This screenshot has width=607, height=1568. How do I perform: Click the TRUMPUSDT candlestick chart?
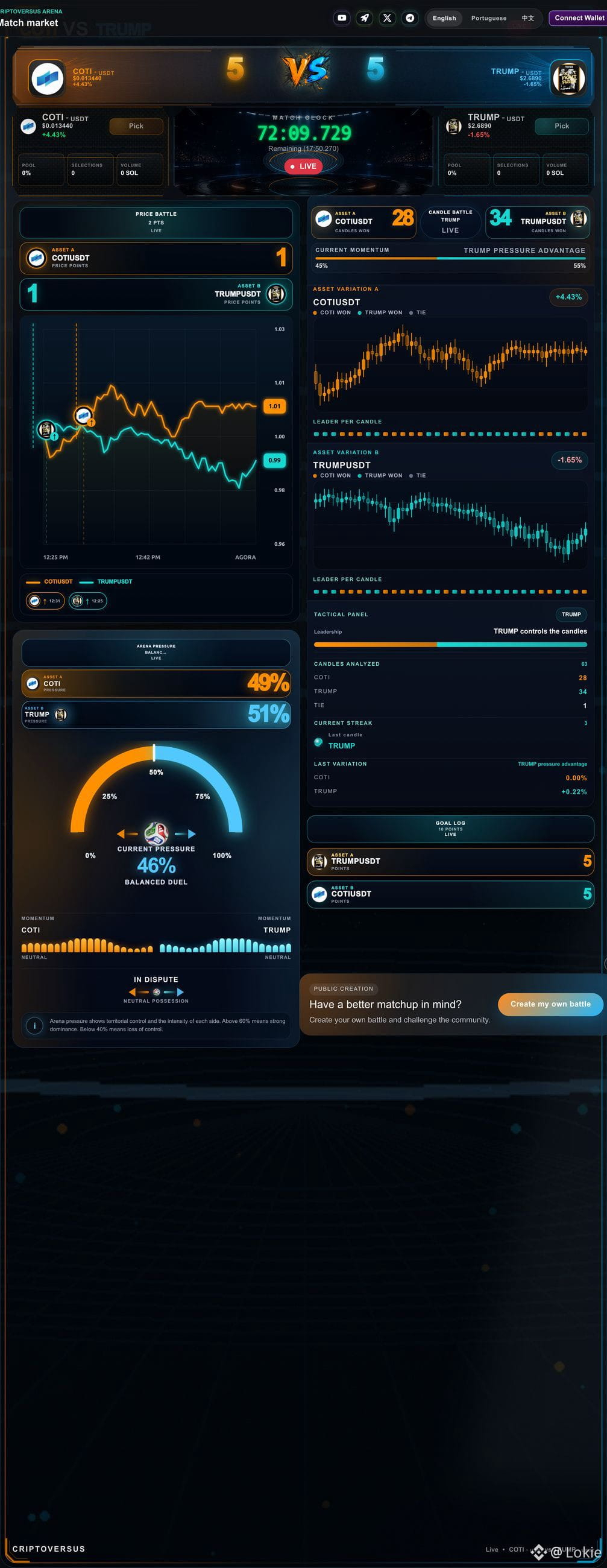[450, 525]
